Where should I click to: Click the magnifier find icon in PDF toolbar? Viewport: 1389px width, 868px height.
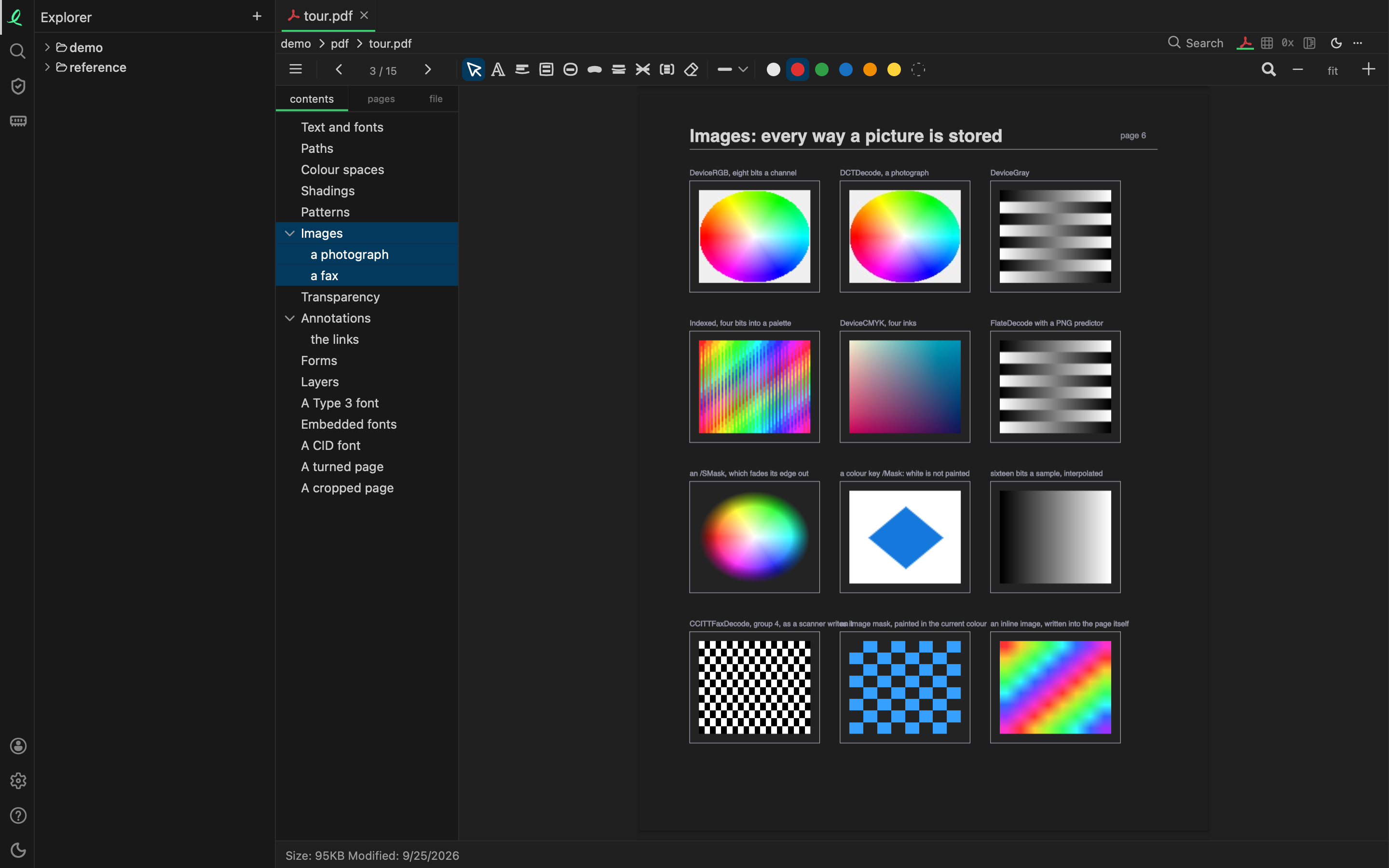pyautogui.click(x=1268, y=70)
